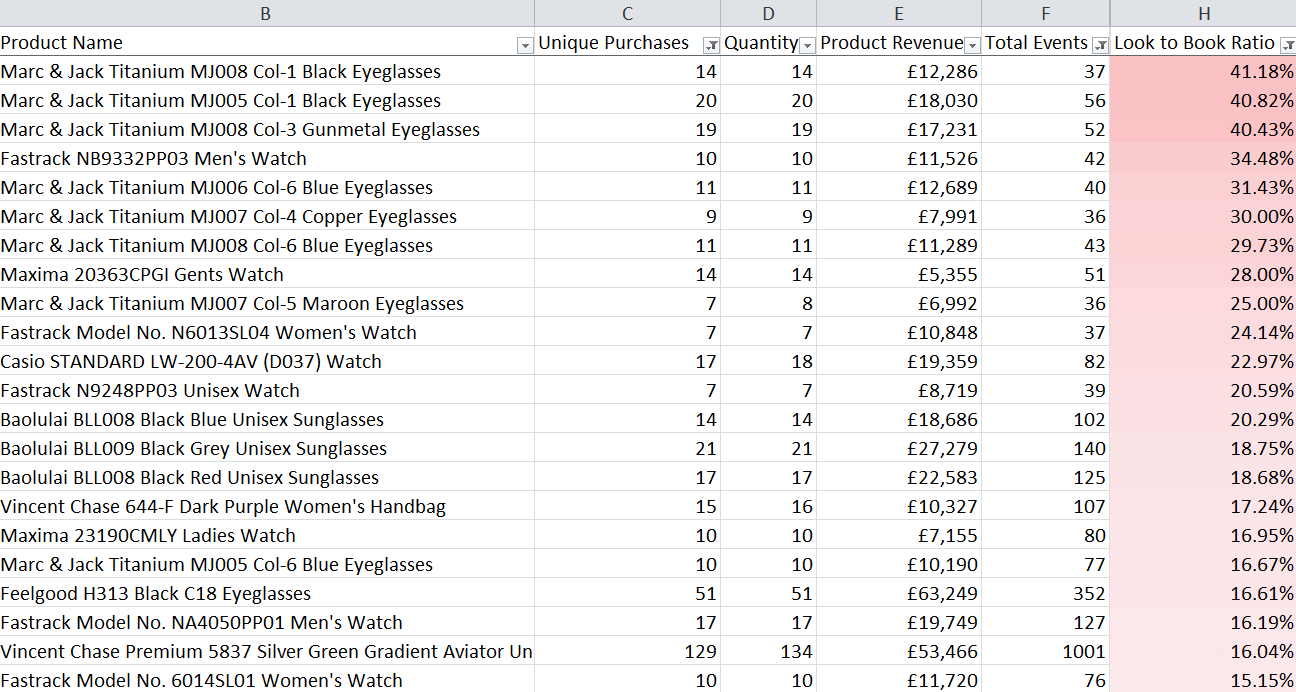Click the 40.43% ratio cell
Image resolution: width=1296 pixels, height=692 pixels.
(x=1203, y=129)
